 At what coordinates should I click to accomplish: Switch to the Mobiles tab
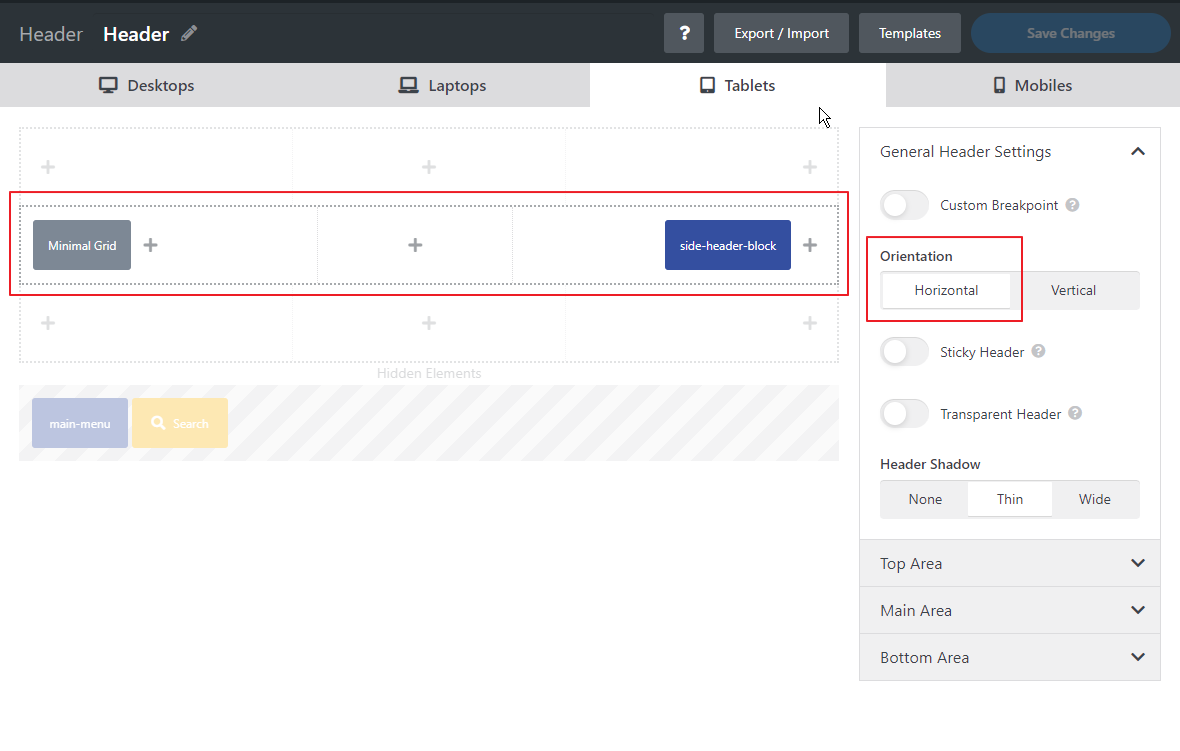pos(1032,85)
